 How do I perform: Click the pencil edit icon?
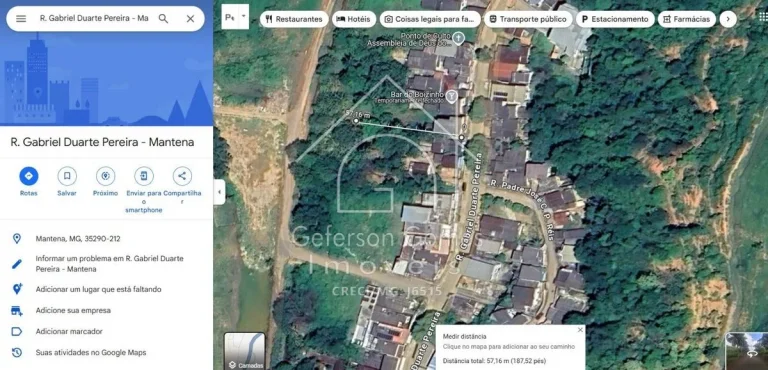(x=17, y=264)
